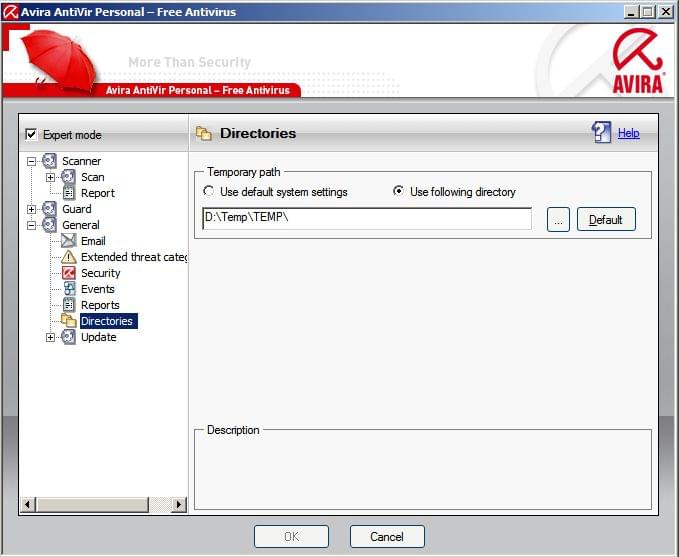Click the General gear icon
Screen dimensions: 679x557
tap(49, 225)
